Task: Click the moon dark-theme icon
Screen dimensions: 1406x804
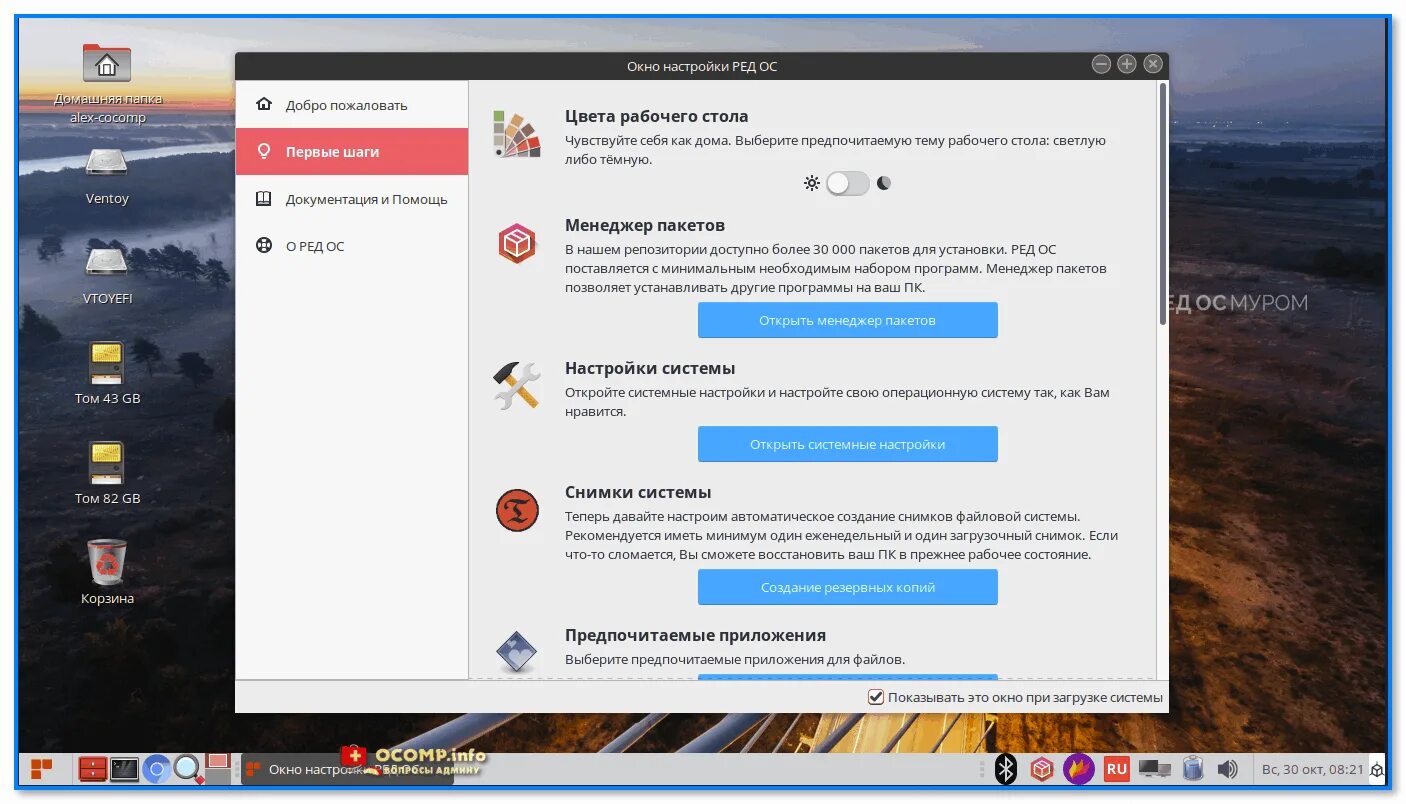Action: pyautogui.click(x=883, y=183)
